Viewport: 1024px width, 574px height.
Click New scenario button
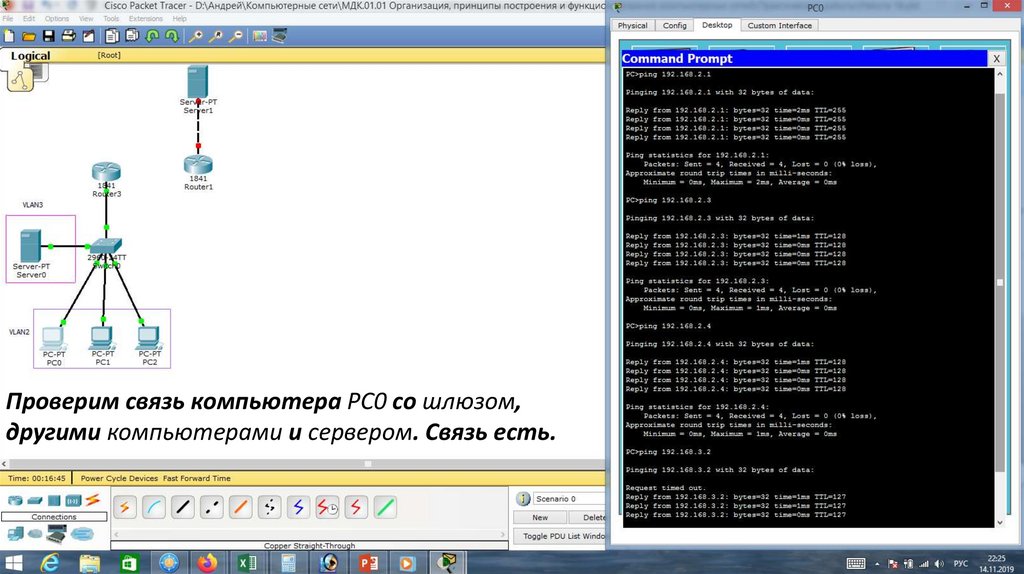(539, 518)
